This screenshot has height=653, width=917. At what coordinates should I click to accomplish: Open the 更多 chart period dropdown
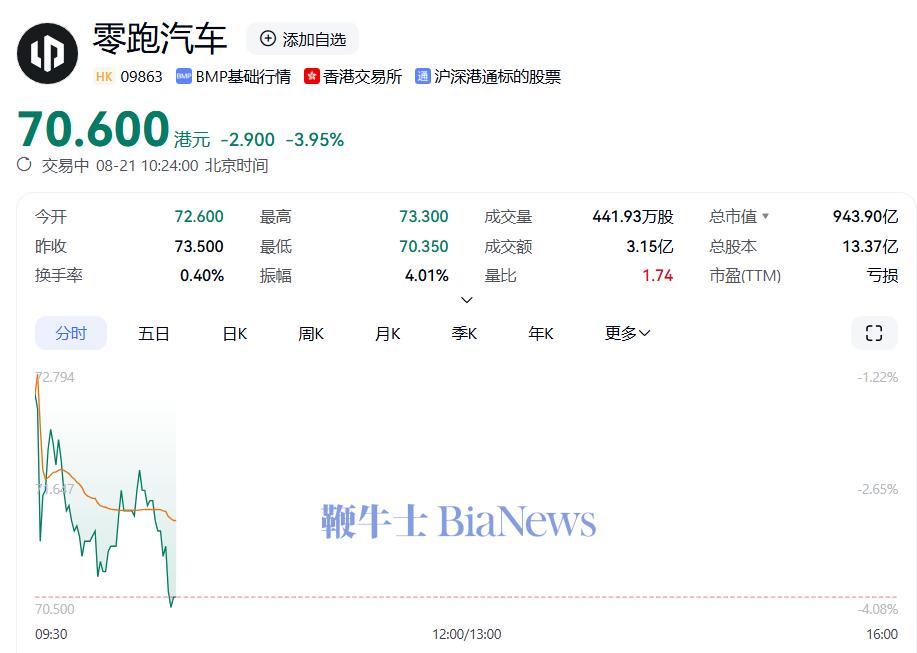pos(627,333)
